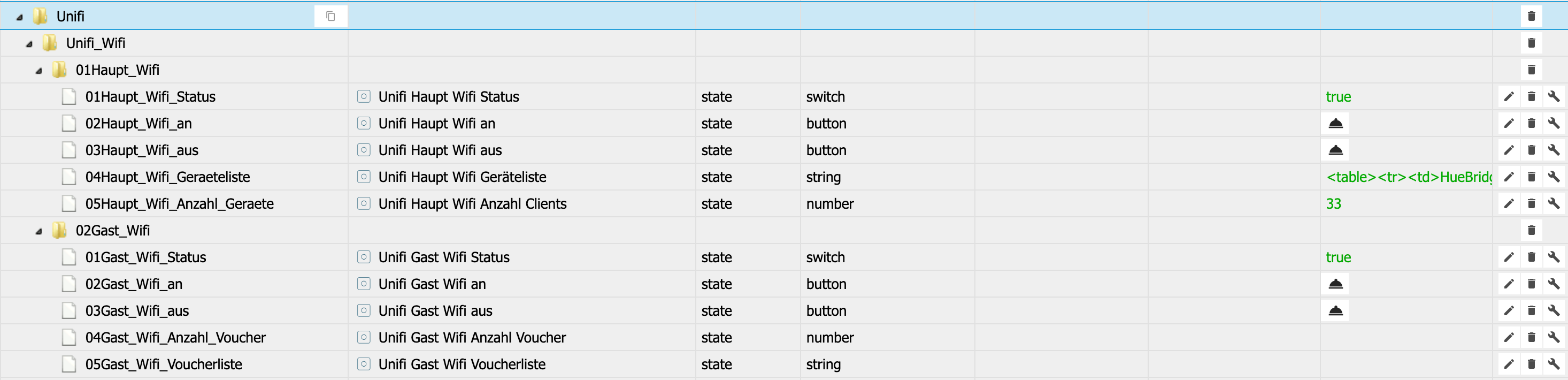Collapse the 02Gast_Wifi folder arrow
The width and height of the screenshot is (1568, 380).
39,231
